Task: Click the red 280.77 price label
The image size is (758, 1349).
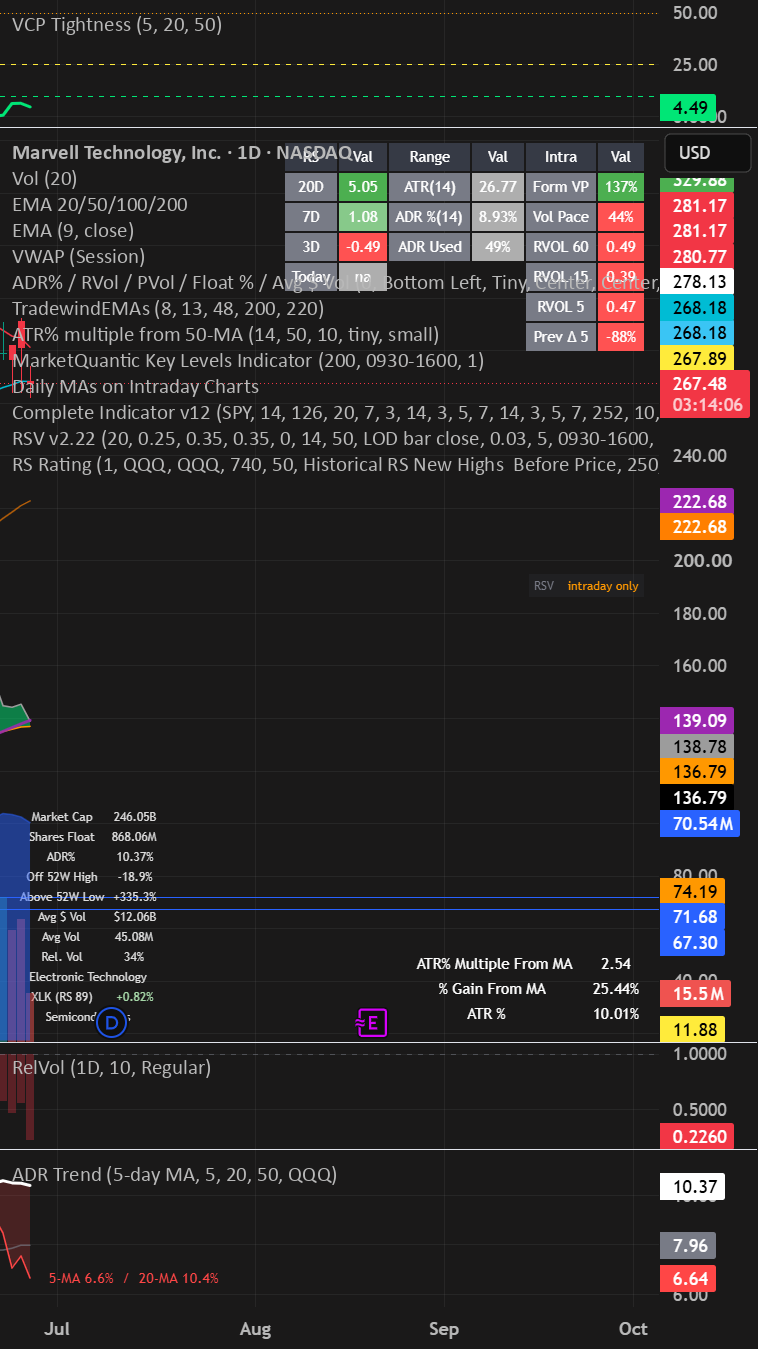Action: coord(697,256)
